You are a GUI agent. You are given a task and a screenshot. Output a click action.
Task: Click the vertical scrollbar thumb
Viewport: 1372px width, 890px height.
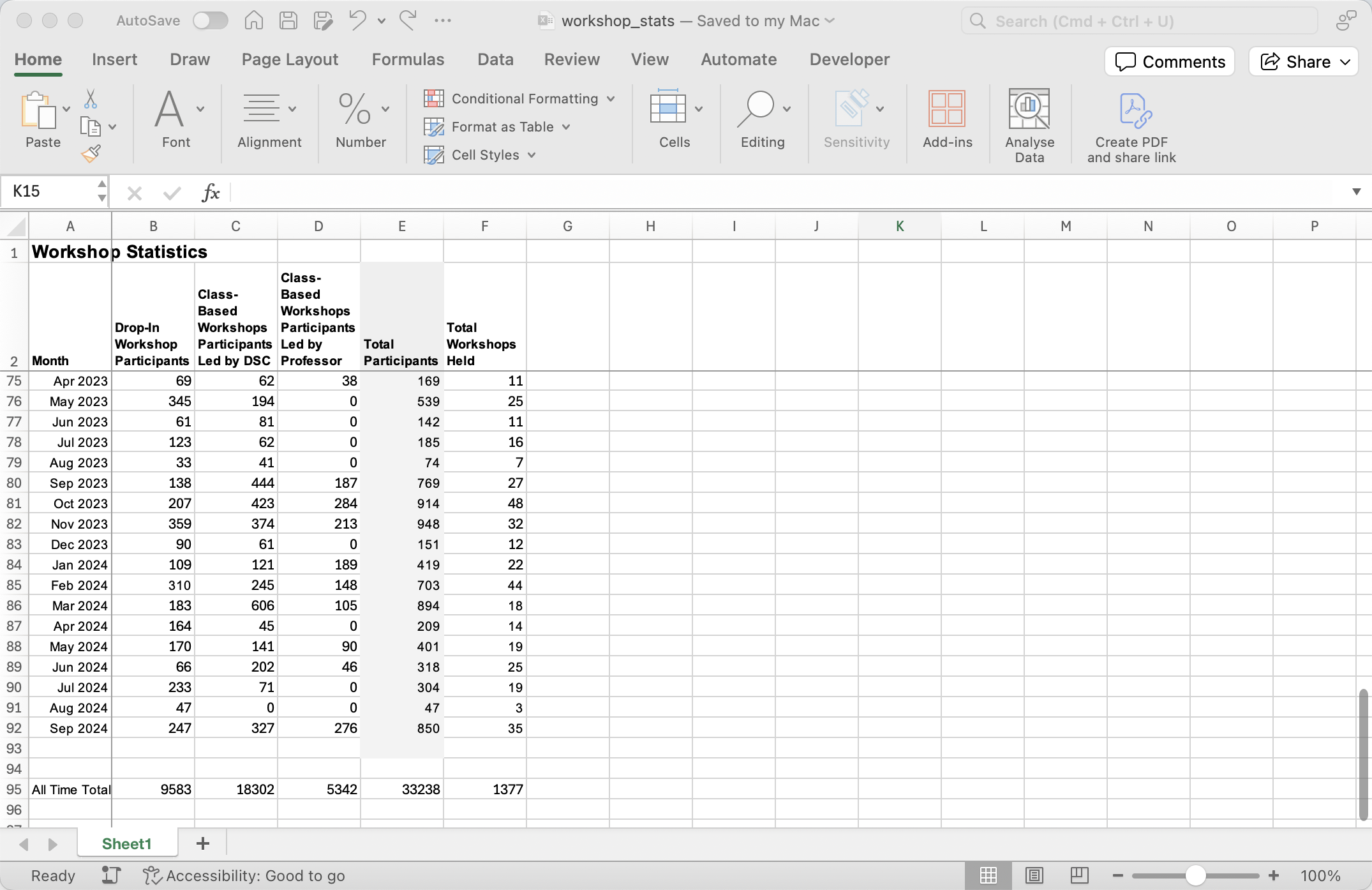pos(1363,755)
